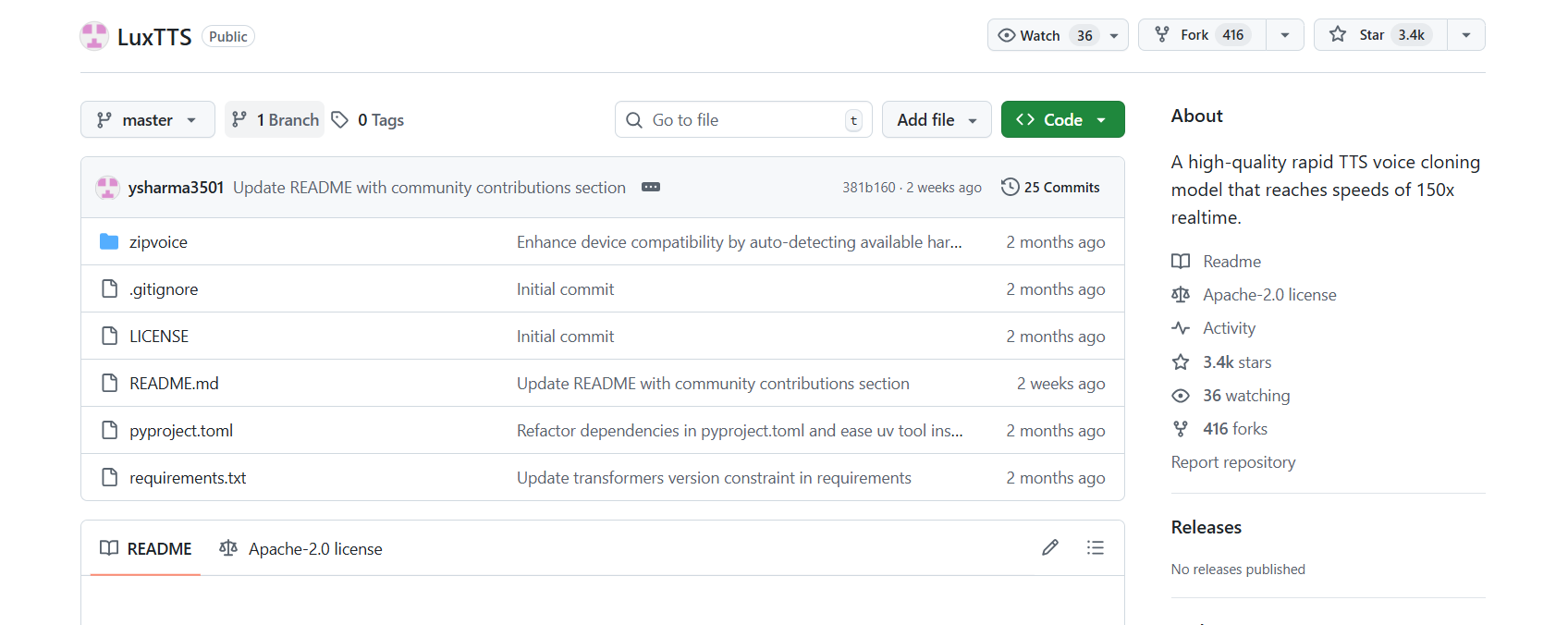Click the code brackets icon on Code button

pyautogui.click(x=1025, y=119)
